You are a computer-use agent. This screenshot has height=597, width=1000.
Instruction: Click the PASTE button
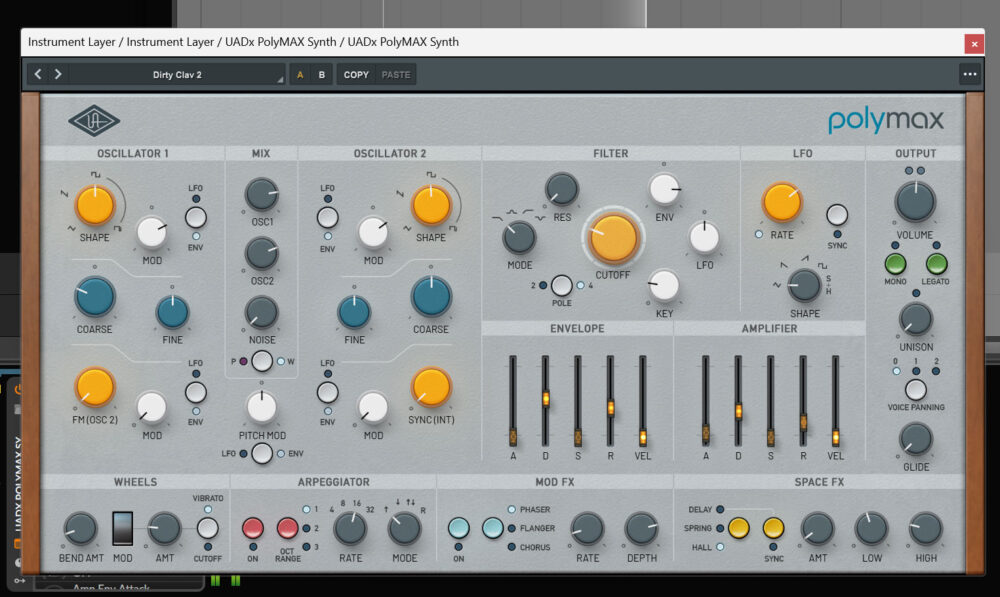pyautogui.click(x=395, y=75)
